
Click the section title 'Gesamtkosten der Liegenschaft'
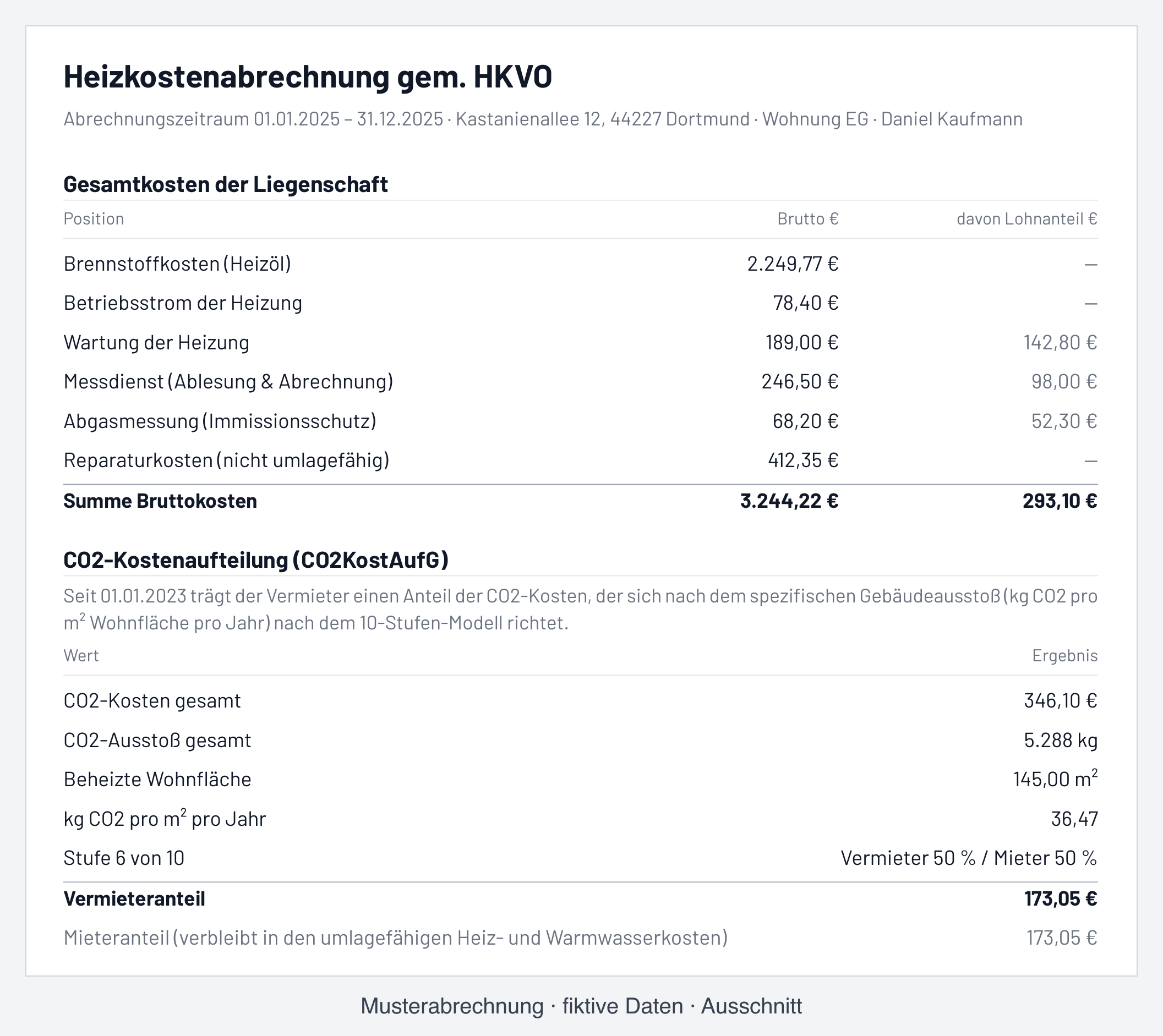[226, 184]
